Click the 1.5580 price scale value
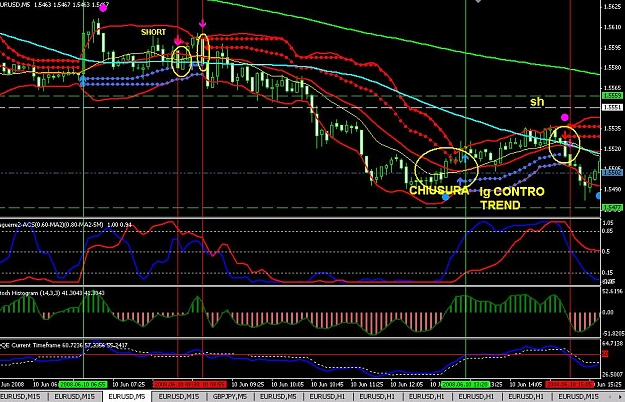625x402 pixels. click(x=613, y=67)
